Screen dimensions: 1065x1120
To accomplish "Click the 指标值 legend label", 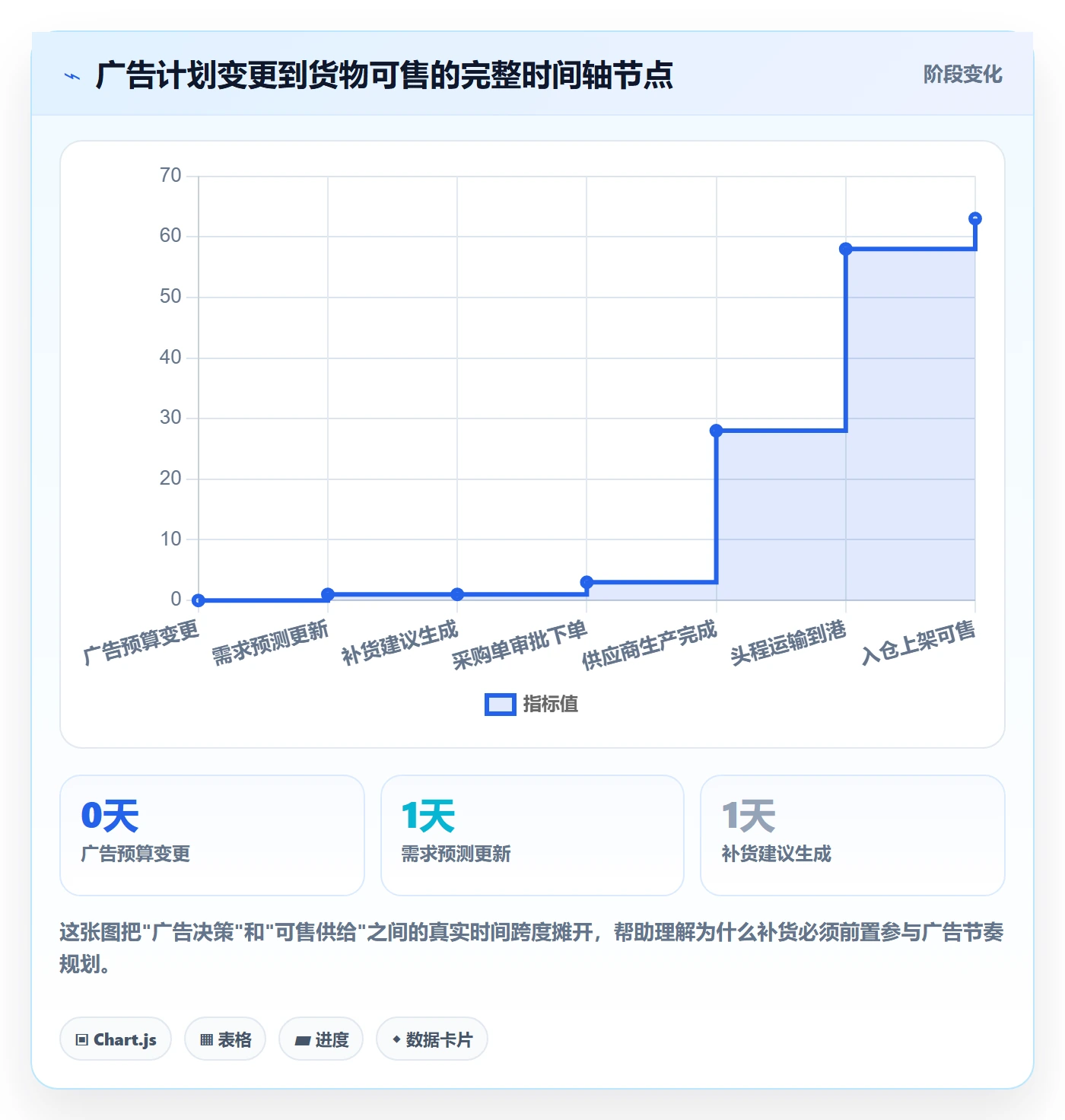I will pos(550,705).
